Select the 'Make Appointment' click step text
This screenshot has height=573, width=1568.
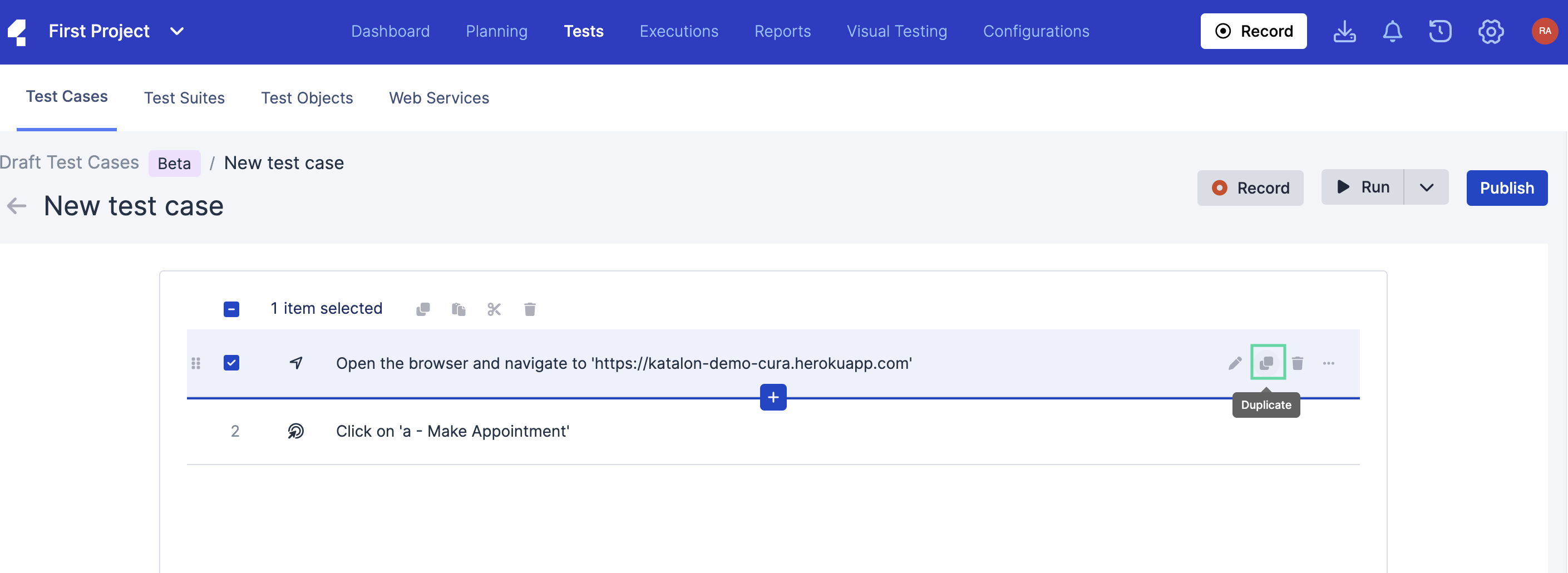[452, 431]
